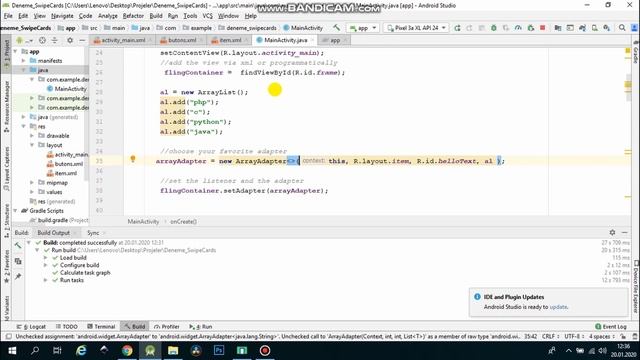This screenshot has width=640, height=360.
Task: Open Event Log
Action: (611, 327)
